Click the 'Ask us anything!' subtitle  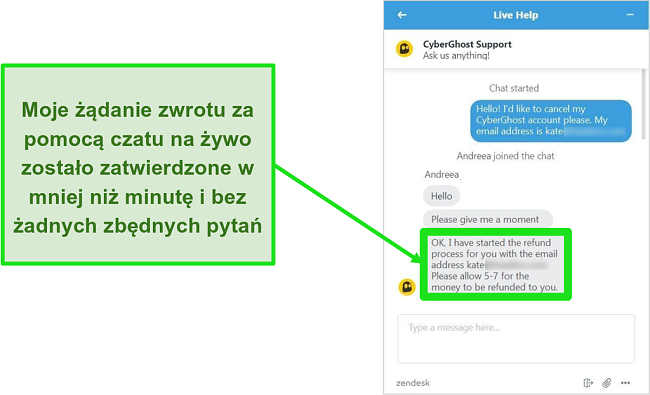(456, 56)
